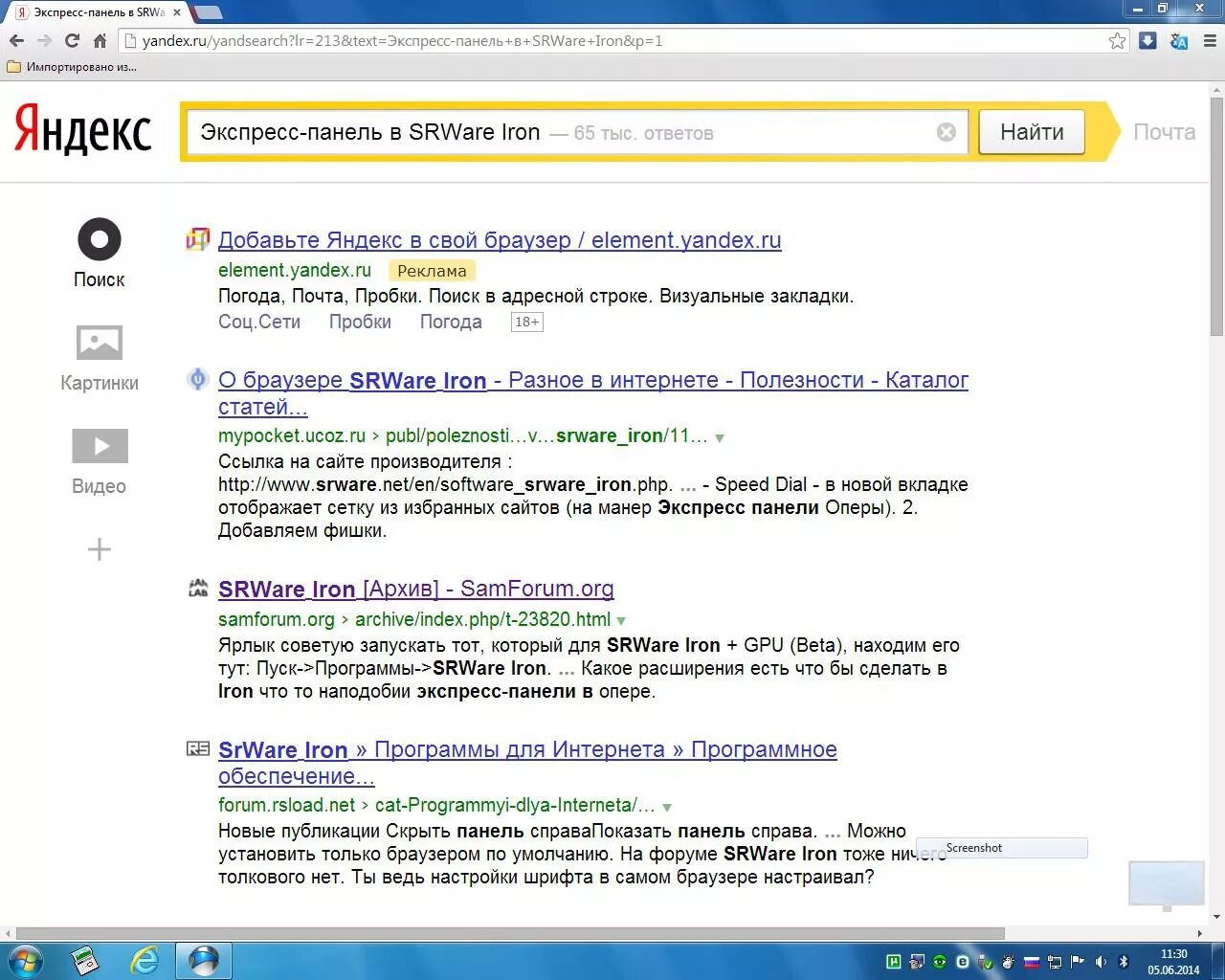Click the Найти search button
This screenshot has height=980, width=1225.
1032,132
